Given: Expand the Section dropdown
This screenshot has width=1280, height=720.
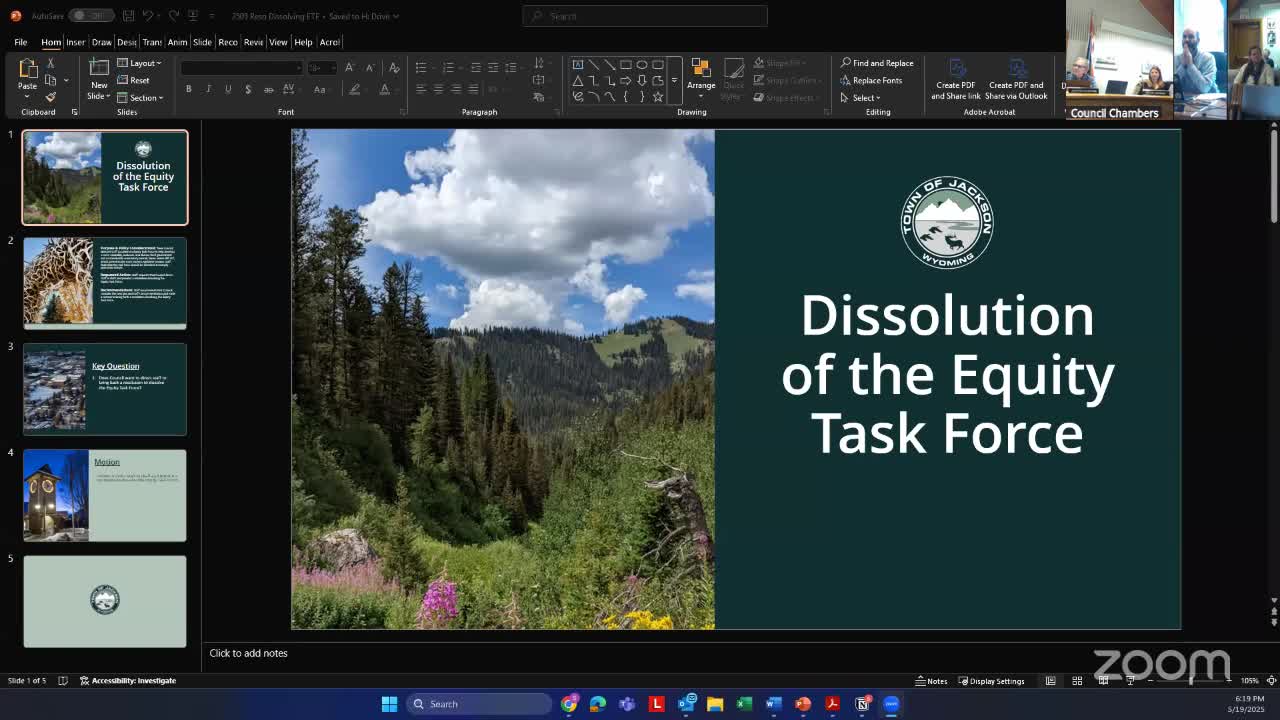Looking at the screenshot, I should click(139, 97).
